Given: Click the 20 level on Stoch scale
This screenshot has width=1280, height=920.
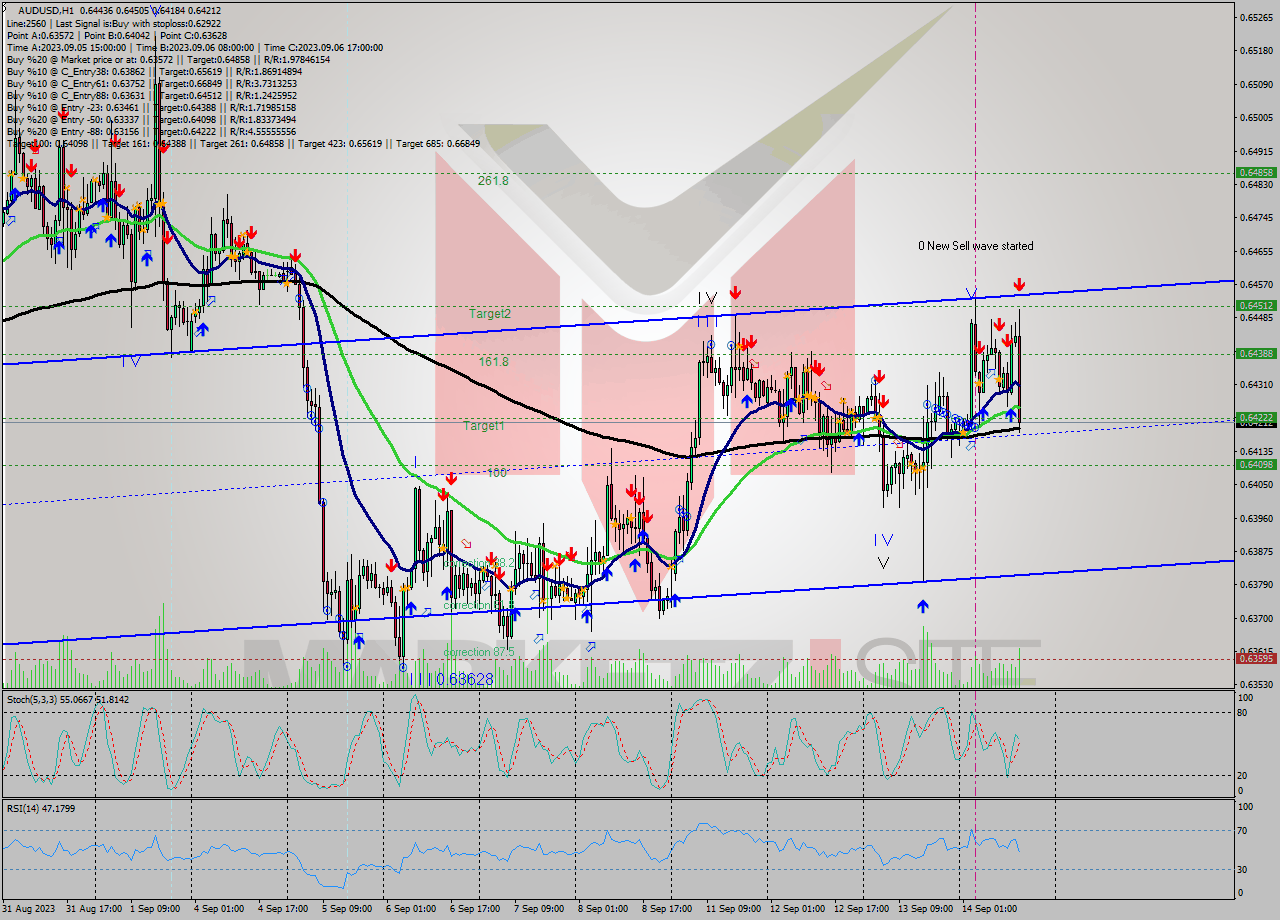Looking at the screenshot, I should coord(1243,776).
